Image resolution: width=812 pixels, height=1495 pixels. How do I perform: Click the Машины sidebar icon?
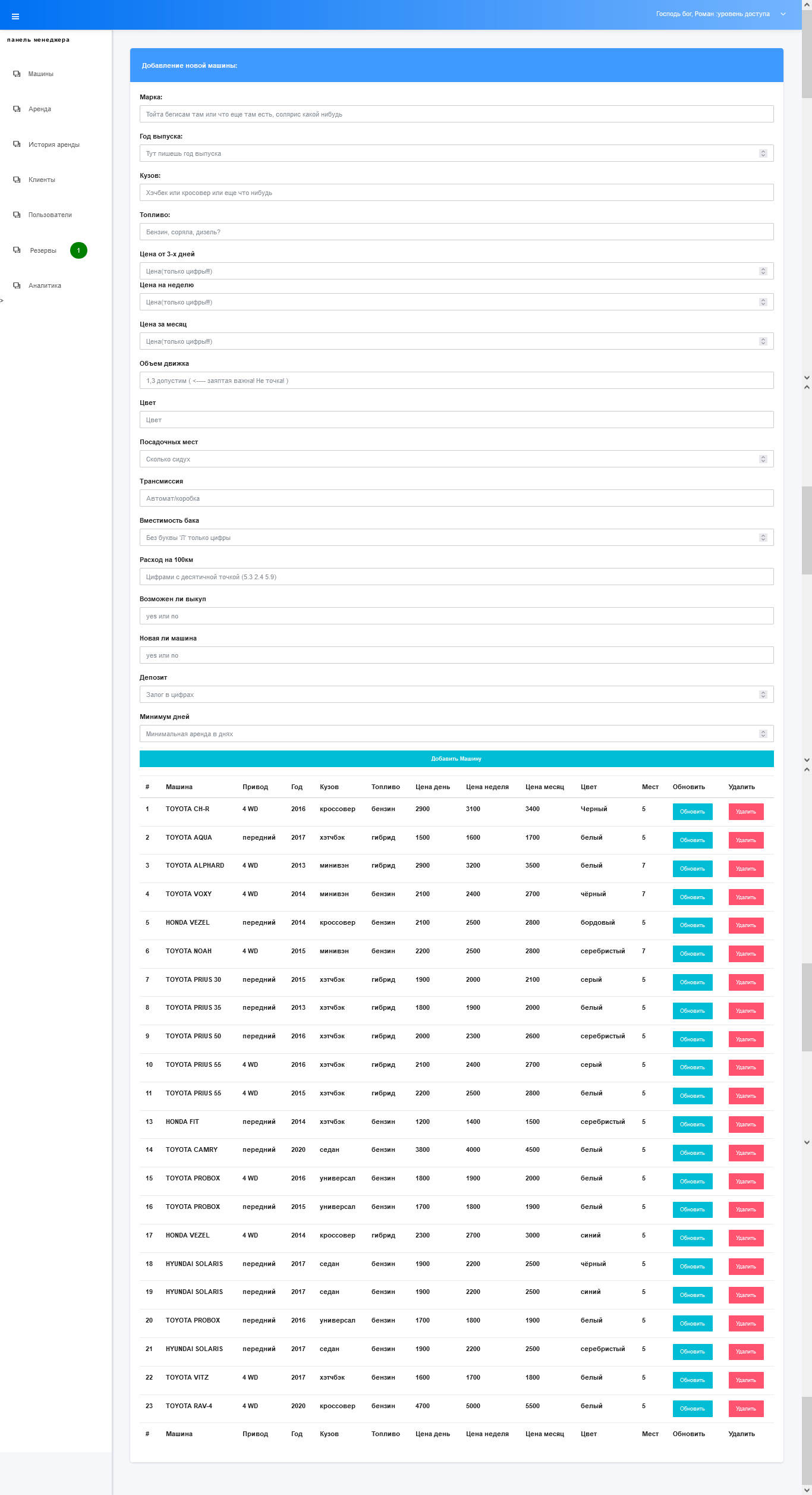tap(17, 74)
